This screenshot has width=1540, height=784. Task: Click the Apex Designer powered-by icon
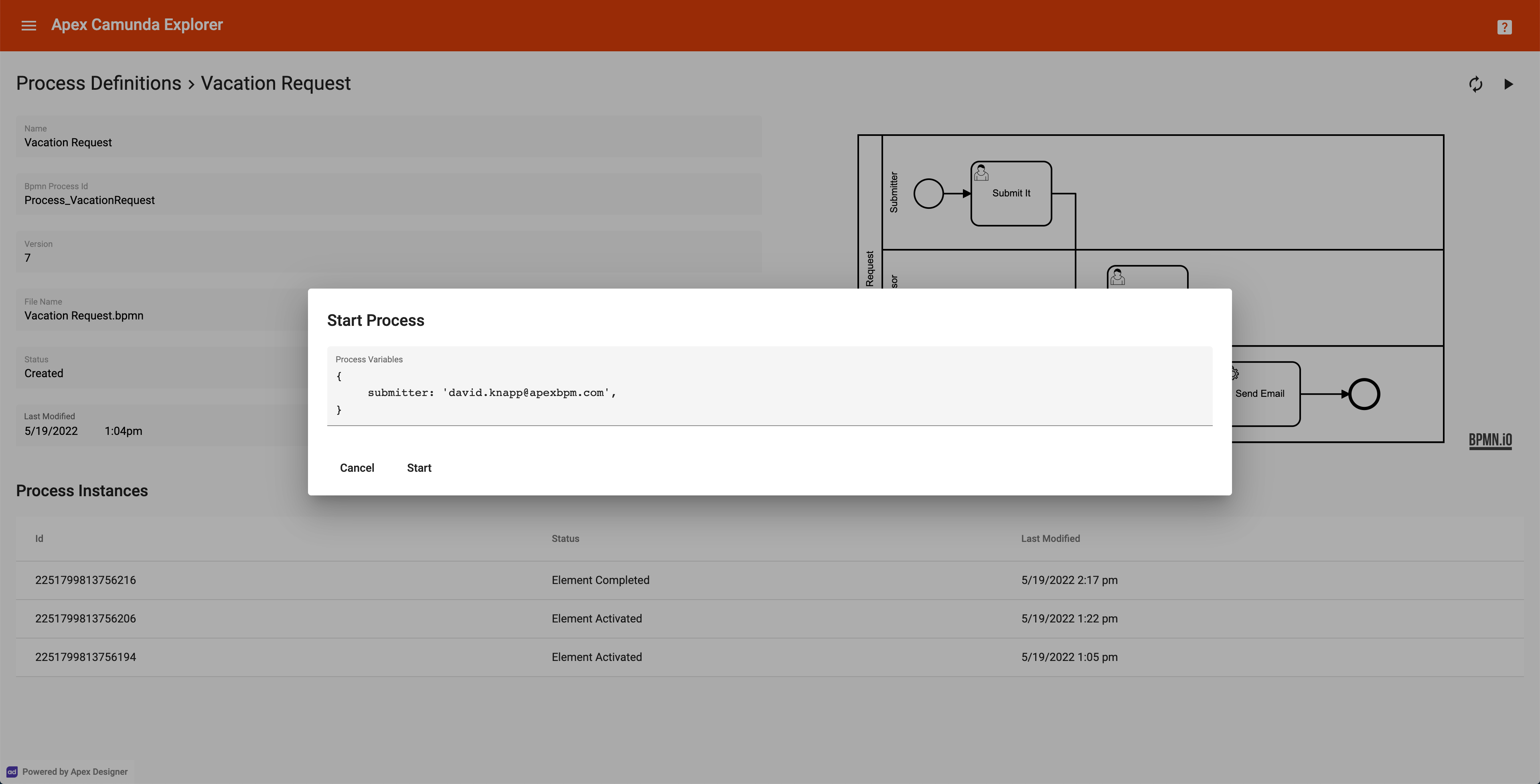(x=11, y=771)
